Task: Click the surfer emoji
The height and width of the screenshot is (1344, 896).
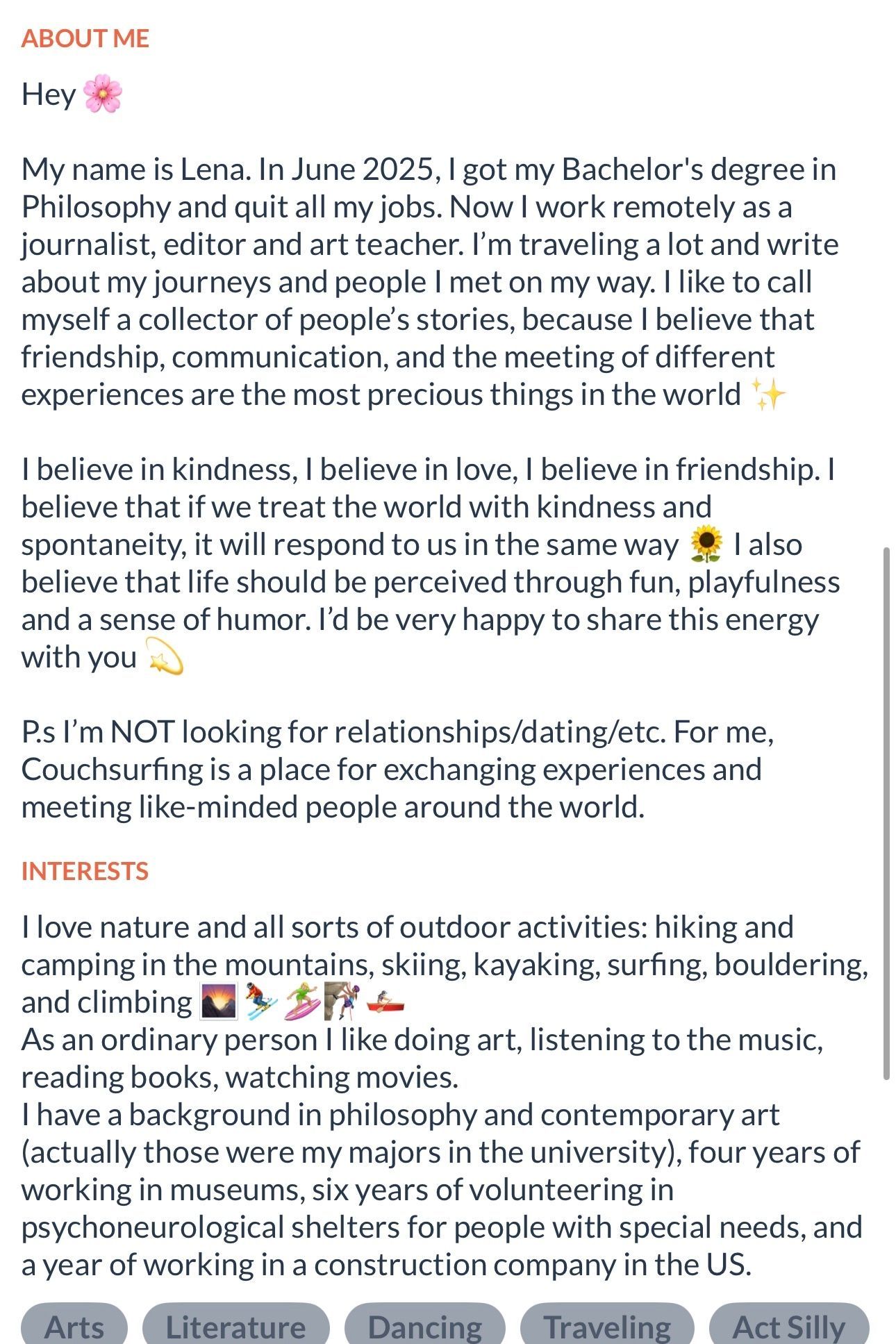Action: 303,1002
